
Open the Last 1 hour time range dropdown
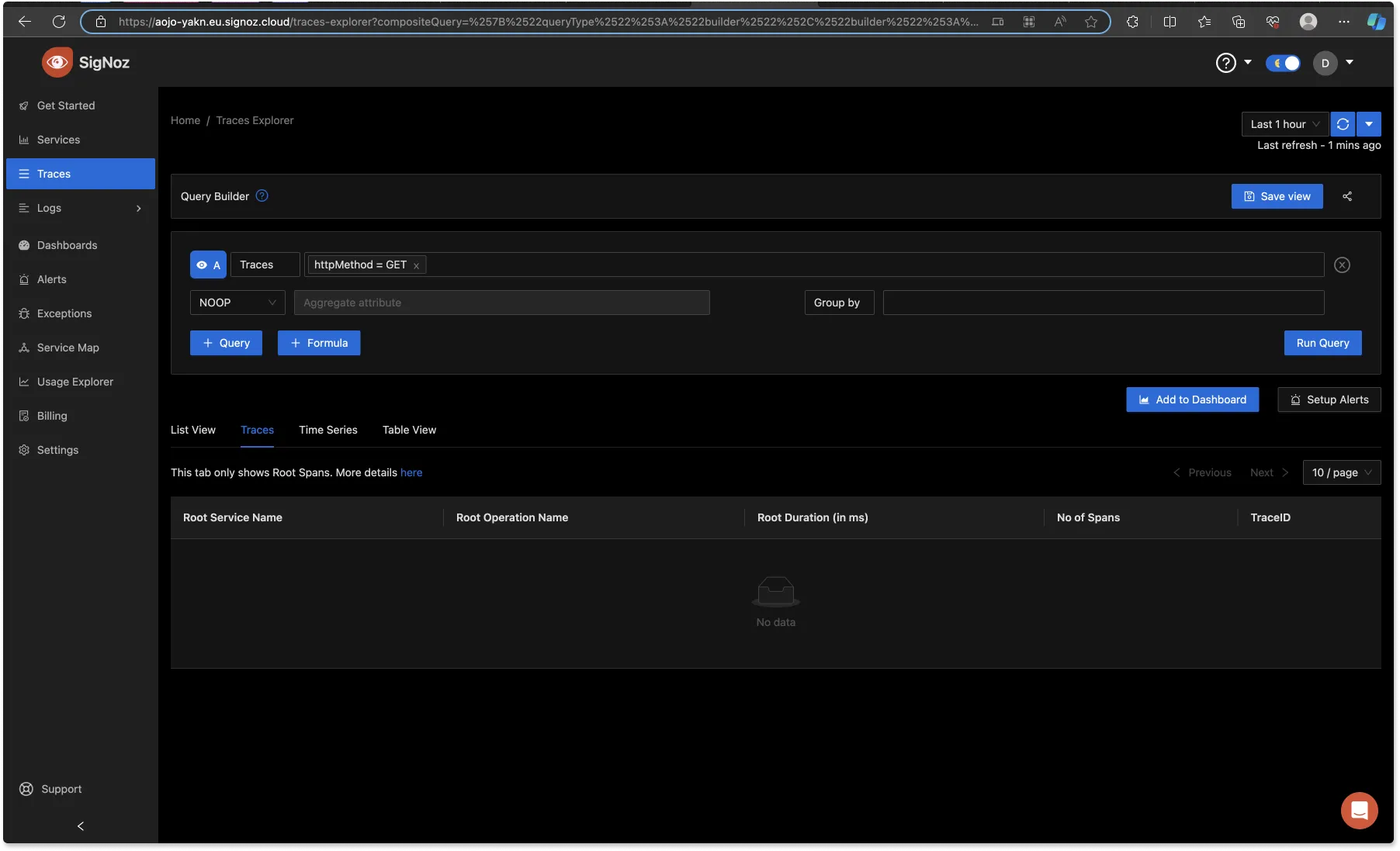[x=1285, y=124]
